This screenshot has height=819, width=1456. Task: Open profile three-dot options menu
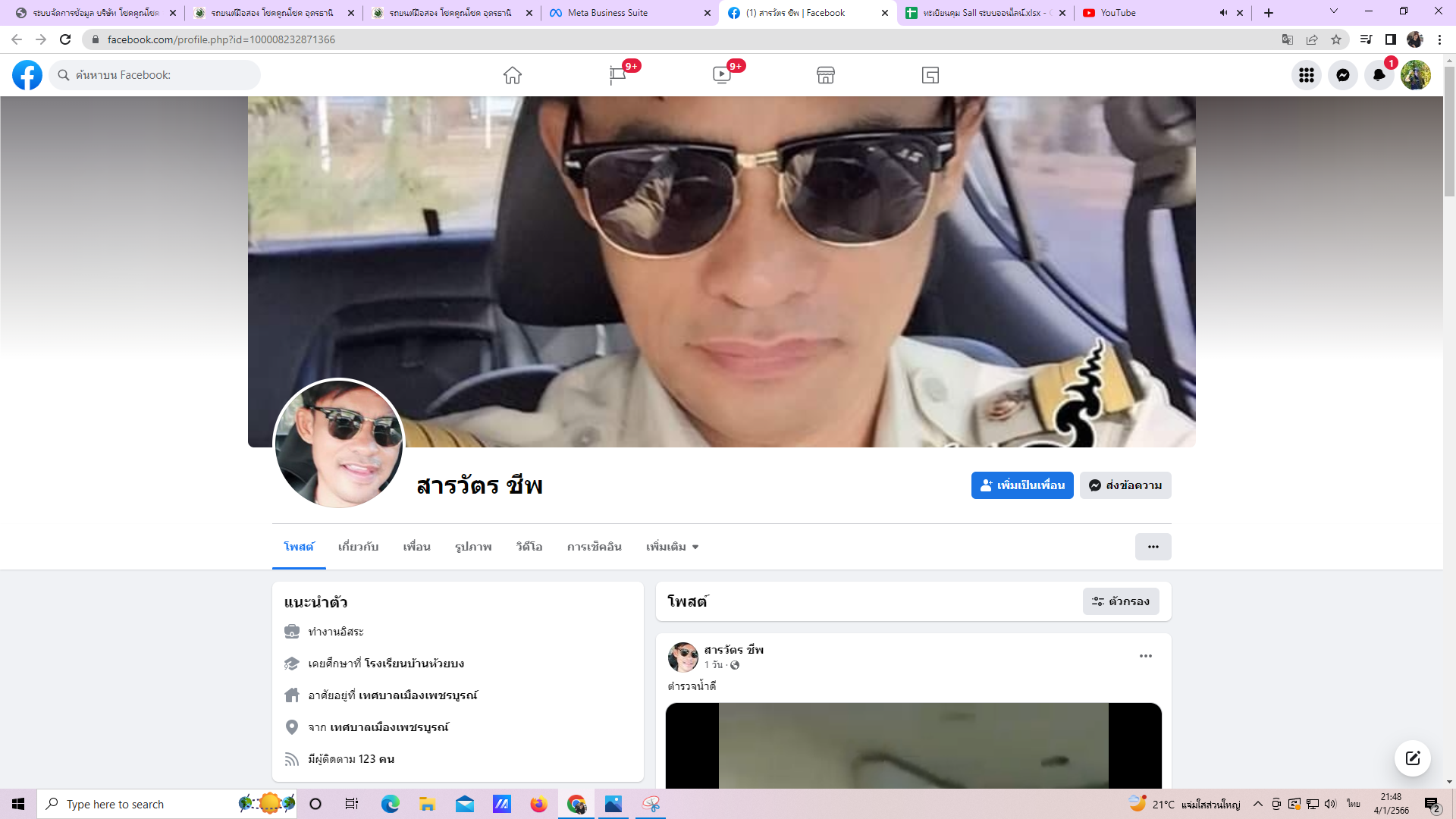click(1153, 547)
